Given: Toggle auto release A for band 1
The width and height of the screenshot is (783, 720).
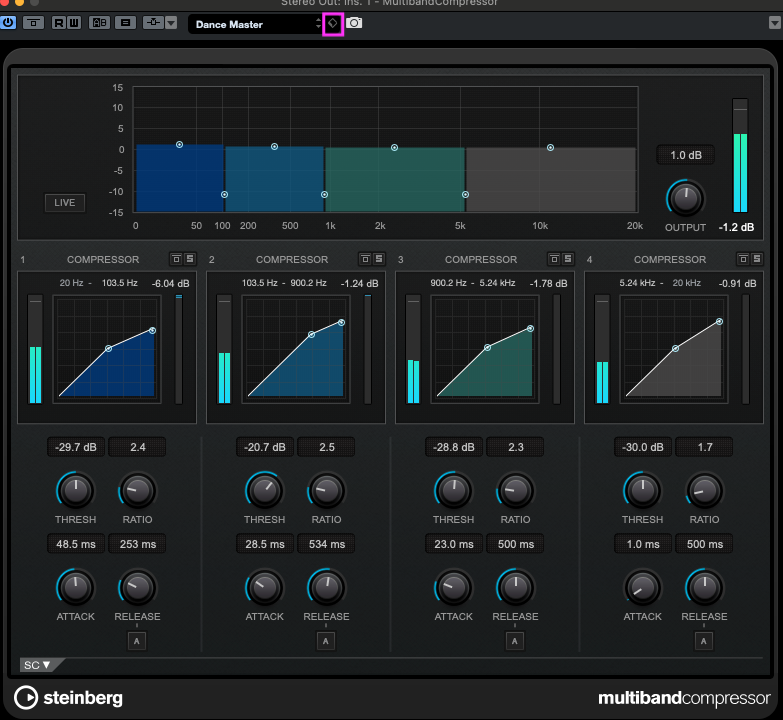Looking at the screenshot, I should coord(137,641).
